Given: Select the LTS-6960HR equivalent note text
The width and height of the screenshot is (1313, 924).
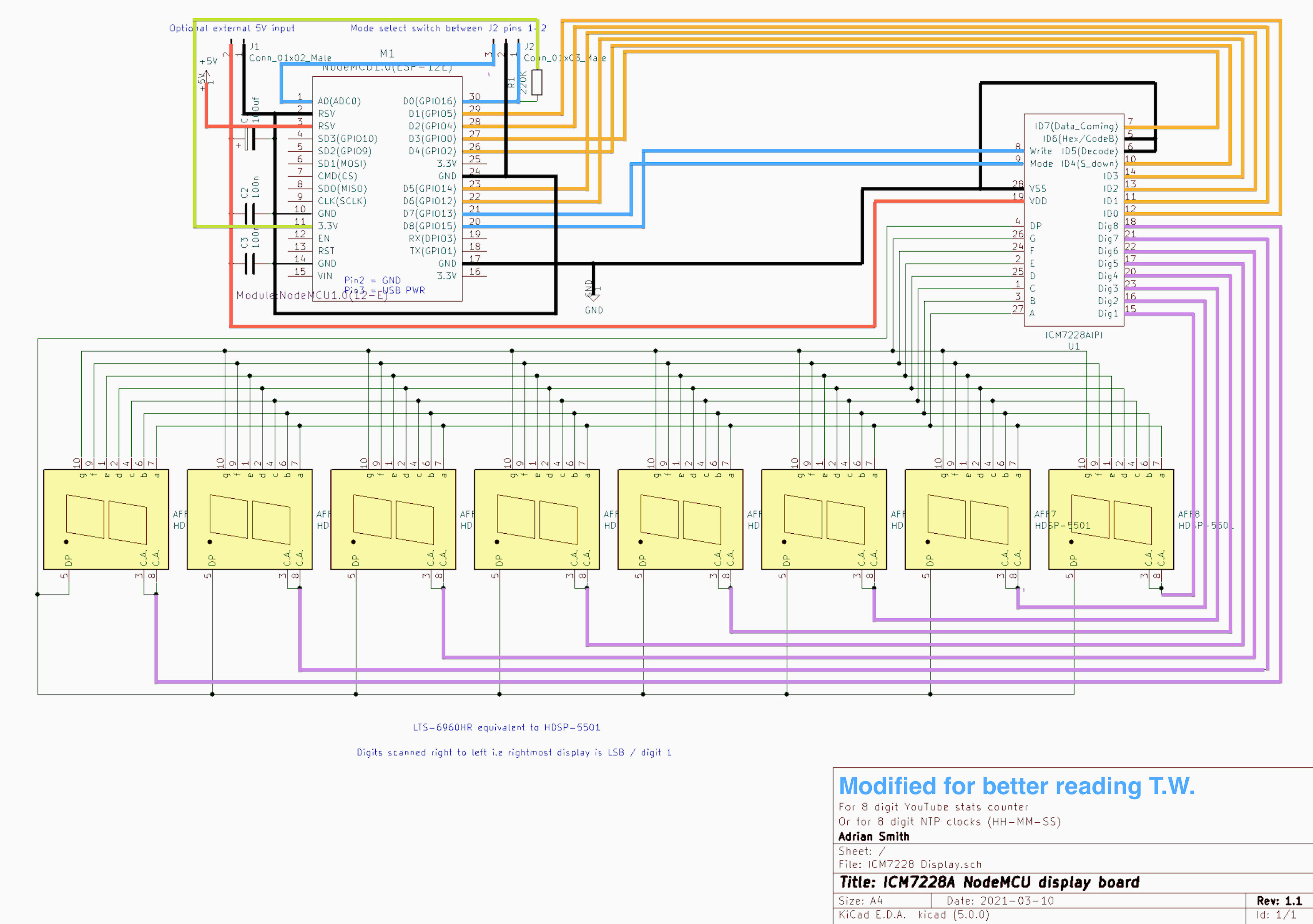Looking at the screenshot, I should tap(506, 727).
